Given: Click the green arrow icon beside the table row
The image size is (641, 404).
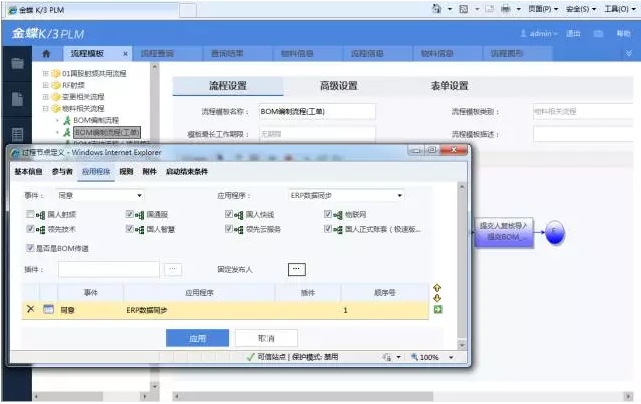Looking at the screenshot, I should click(x=438, y=310).
